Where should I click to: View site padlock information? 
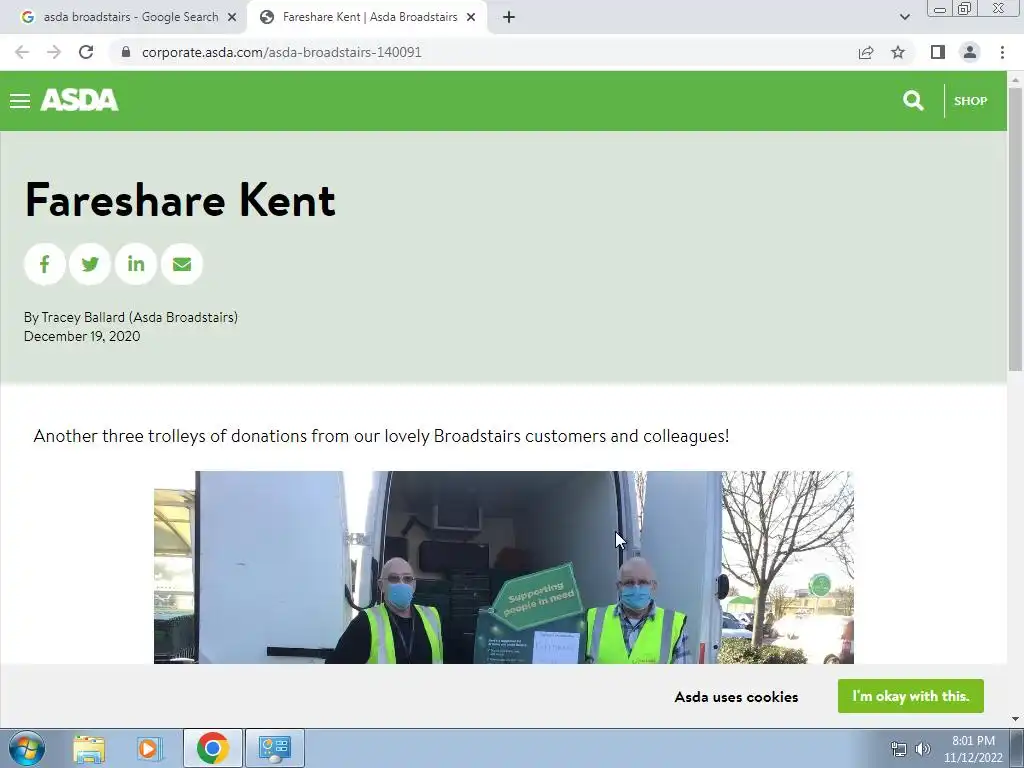click(x=126, y=52)
